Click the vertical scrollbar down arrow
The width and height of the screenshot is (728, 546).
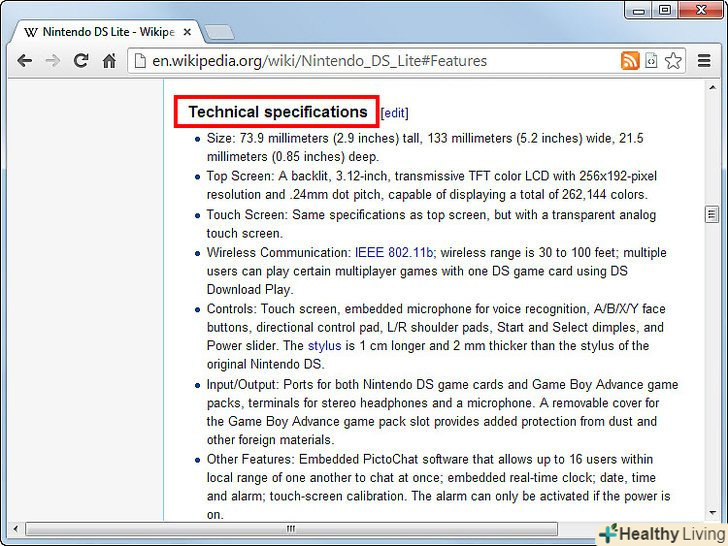tap(712, 513)
